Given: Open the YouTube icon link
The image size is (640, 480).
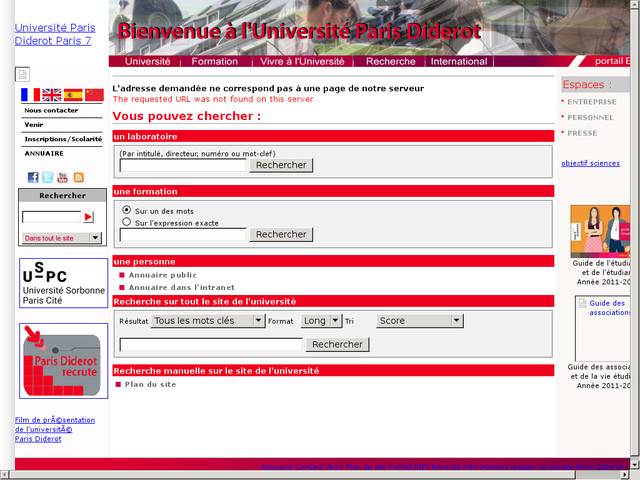Looking at the screenshot, I should click(x=62, y=177).
